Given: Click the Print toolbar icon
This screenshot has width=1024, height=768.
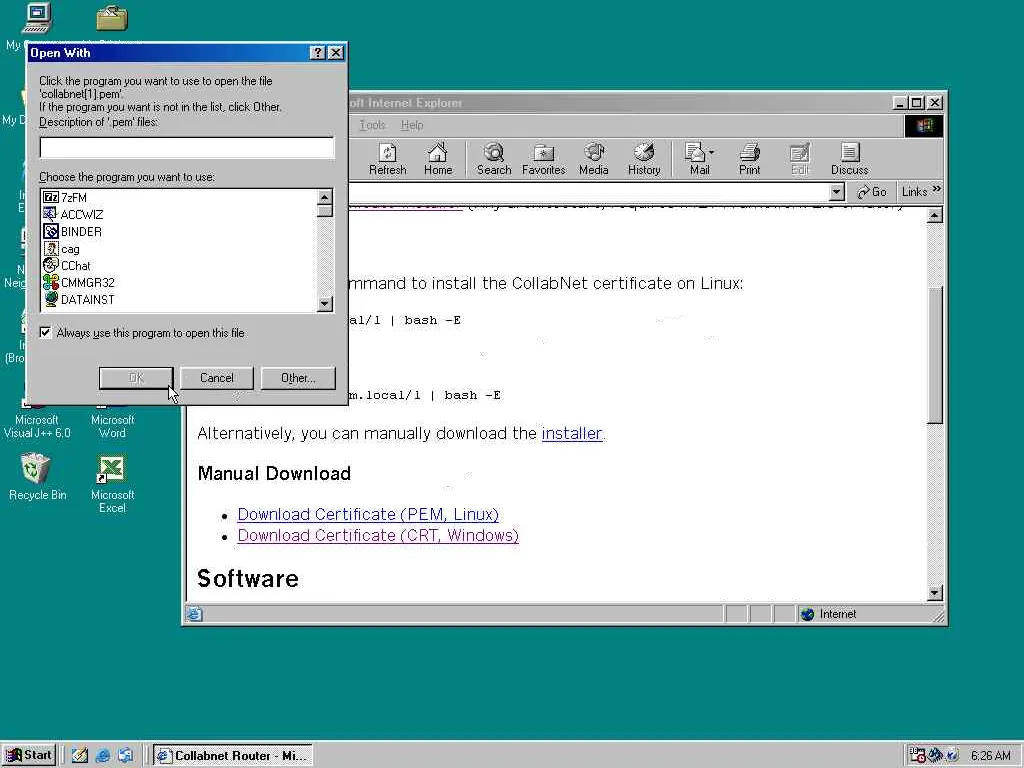Looking at the screenshot, I should pyautogui.click(x=750, y=159).
